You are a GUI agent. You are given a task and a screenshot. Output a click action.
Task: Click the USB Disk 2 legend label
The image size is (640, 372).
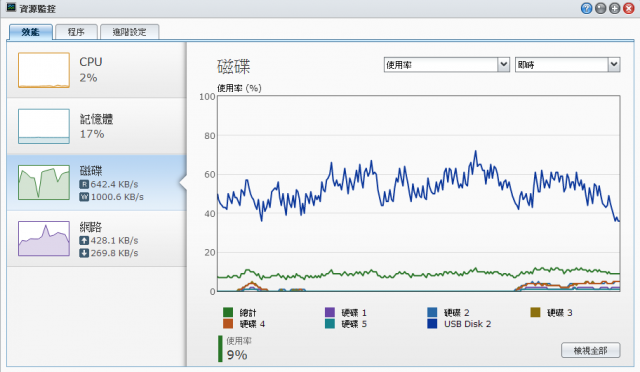(467, 324)
